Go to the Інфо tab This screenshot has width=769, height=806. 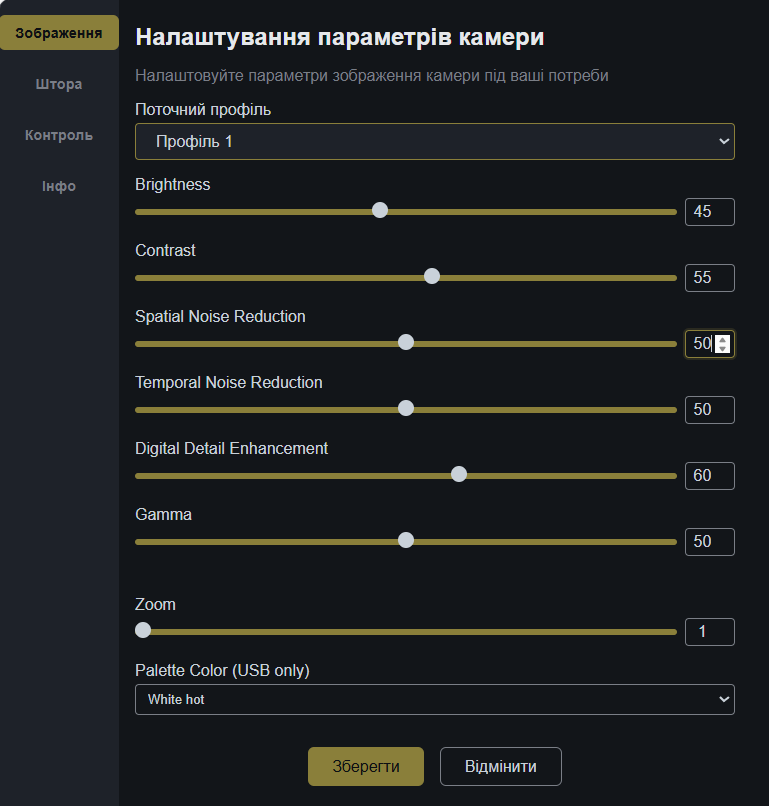pos(59,186)
